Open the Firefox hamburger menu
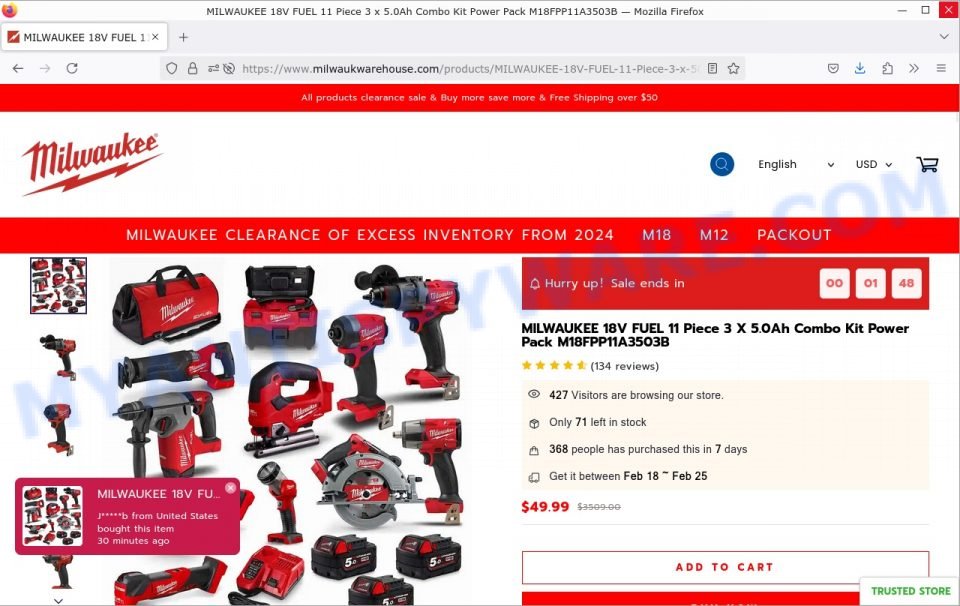This screenshot has height=606, width=960. [x=941, y=69]
